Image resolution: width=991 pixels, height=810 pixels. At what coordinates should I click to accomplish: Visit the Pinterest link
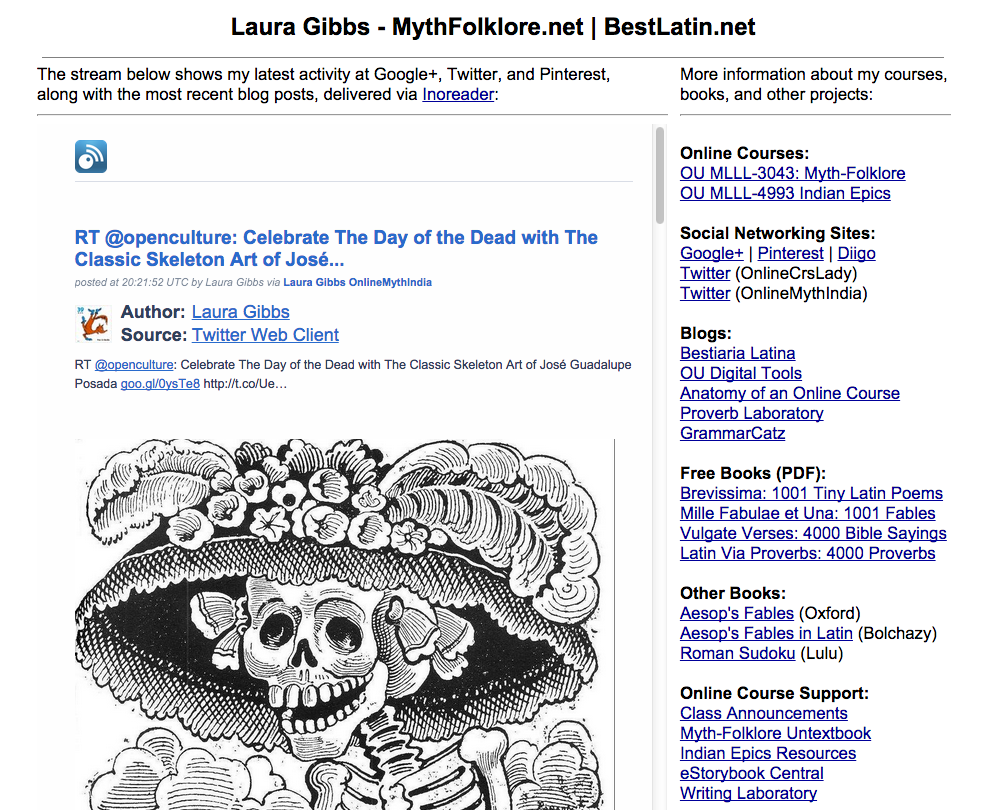click(x=791, y=253)
